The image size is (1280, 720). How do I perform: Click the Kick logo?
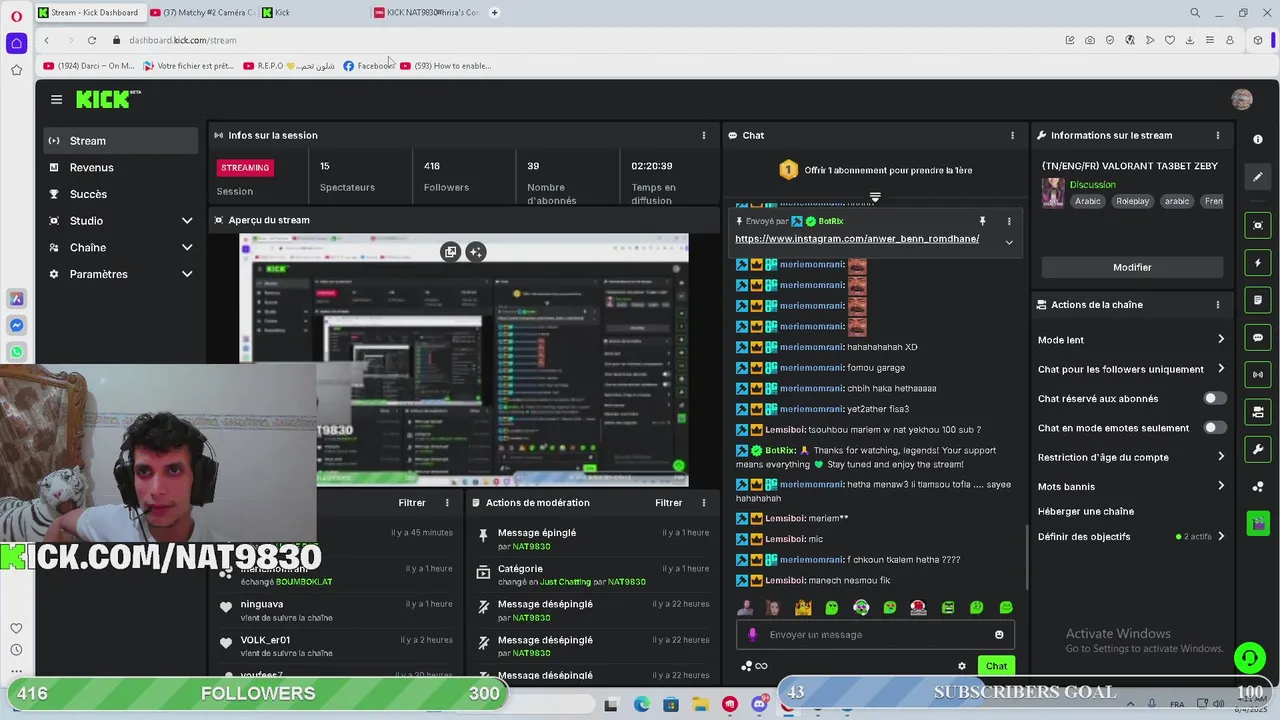click(x=108, y=99)
